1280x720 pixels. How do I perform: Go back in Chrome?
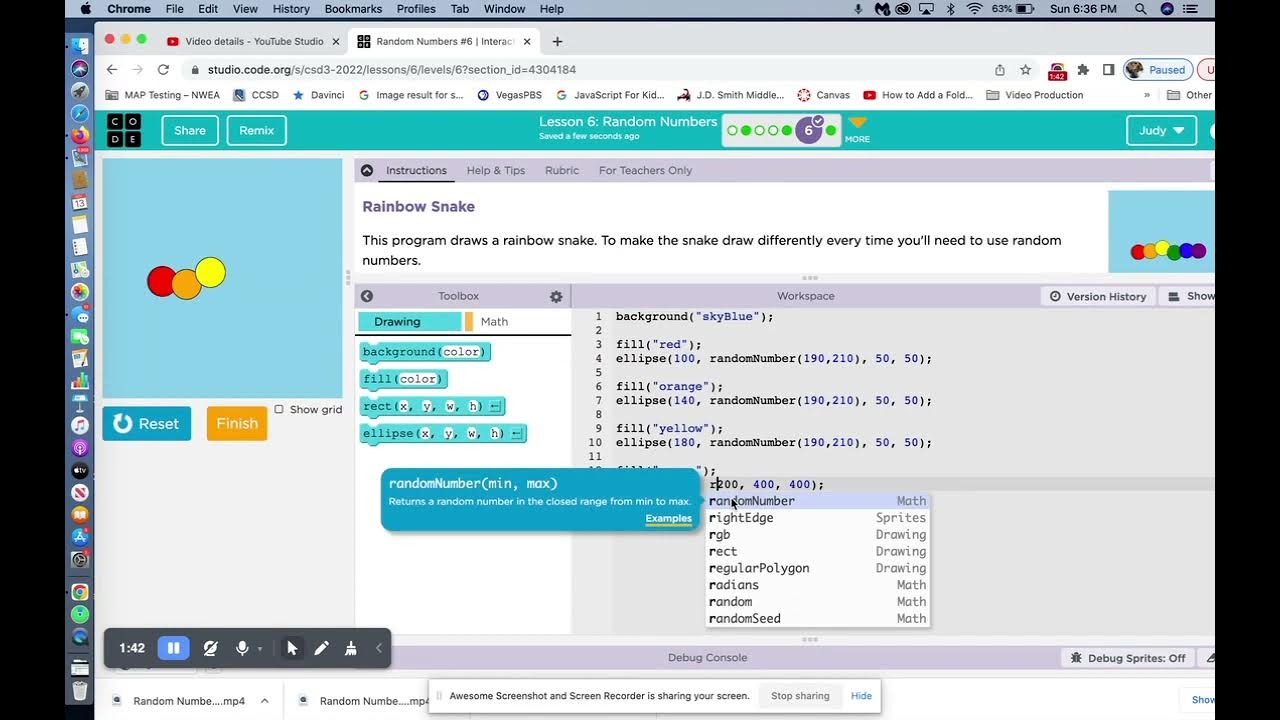(112, 70)
